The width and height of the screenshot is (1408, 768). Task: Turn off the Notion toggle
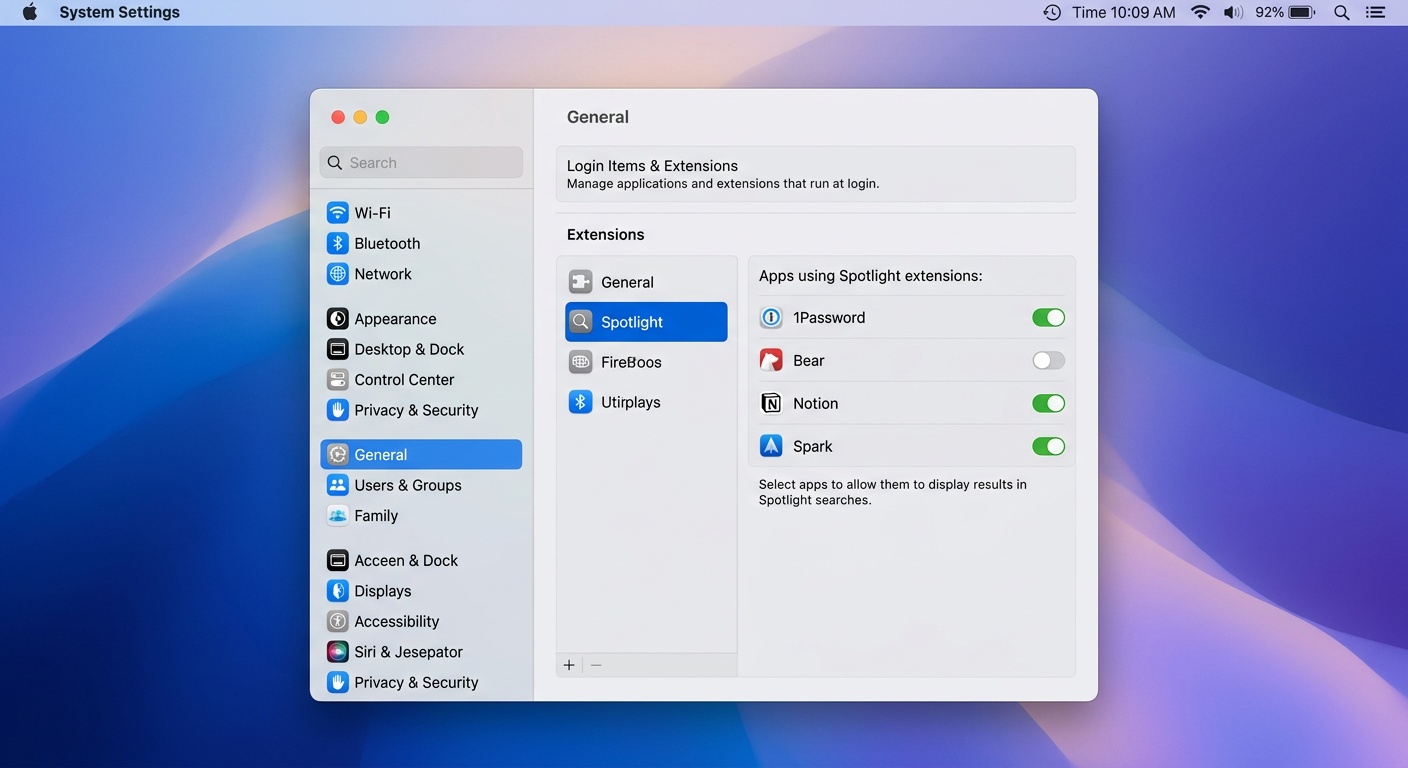coord(1048,403)
